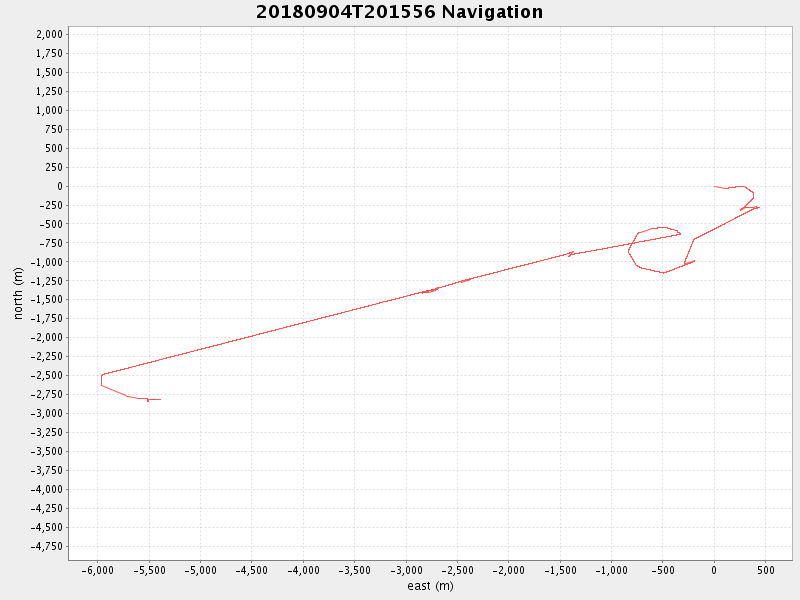800x600 pixels.
Task: Click the red track's easternmost tip
Action: tap(759, 207)
